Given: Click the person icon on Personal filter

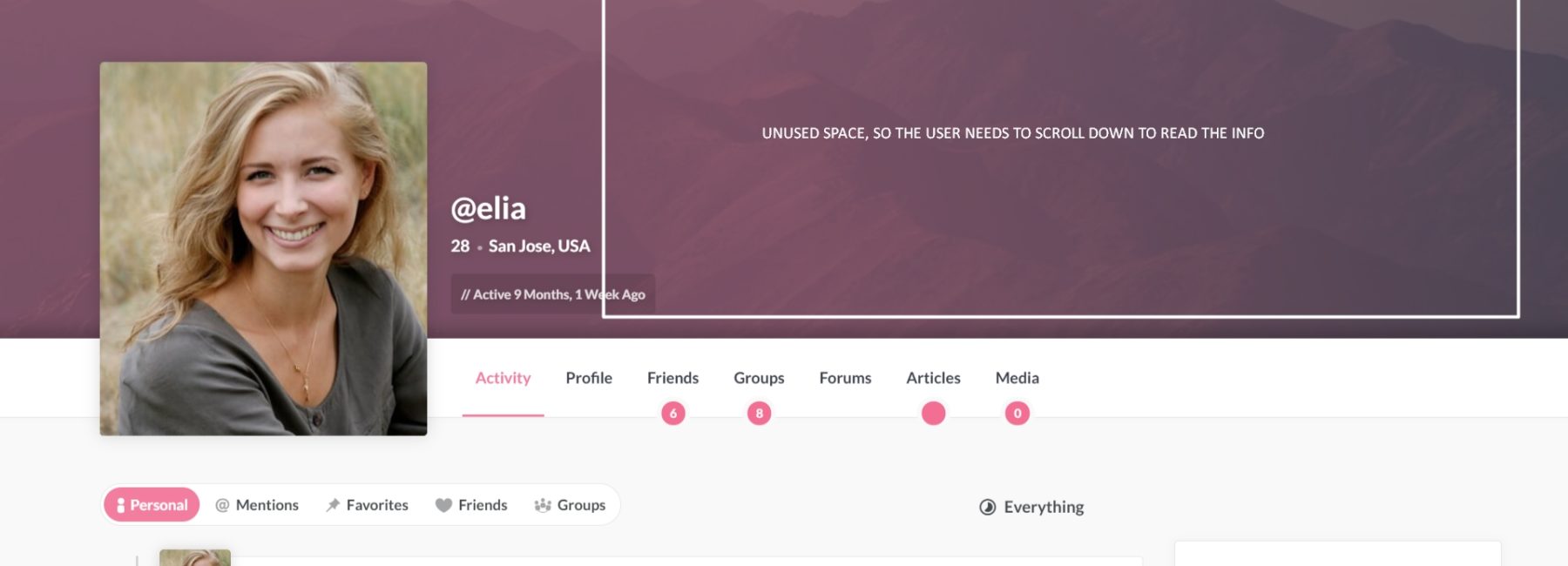Looking at the screenshot, I should point(121,505).
